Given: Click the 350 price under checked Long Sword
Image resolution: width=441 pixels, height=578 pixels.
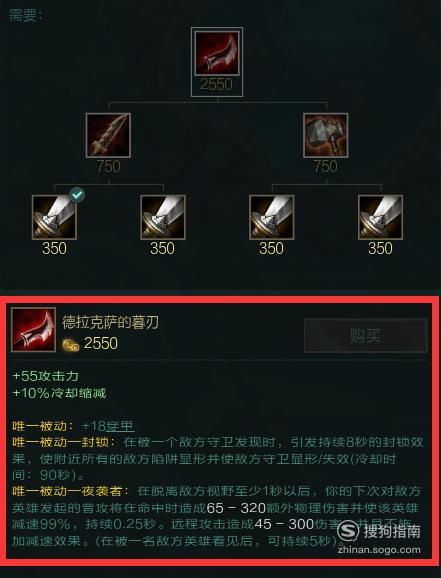Looking at the screenshot, I should [x=54, y=248].
